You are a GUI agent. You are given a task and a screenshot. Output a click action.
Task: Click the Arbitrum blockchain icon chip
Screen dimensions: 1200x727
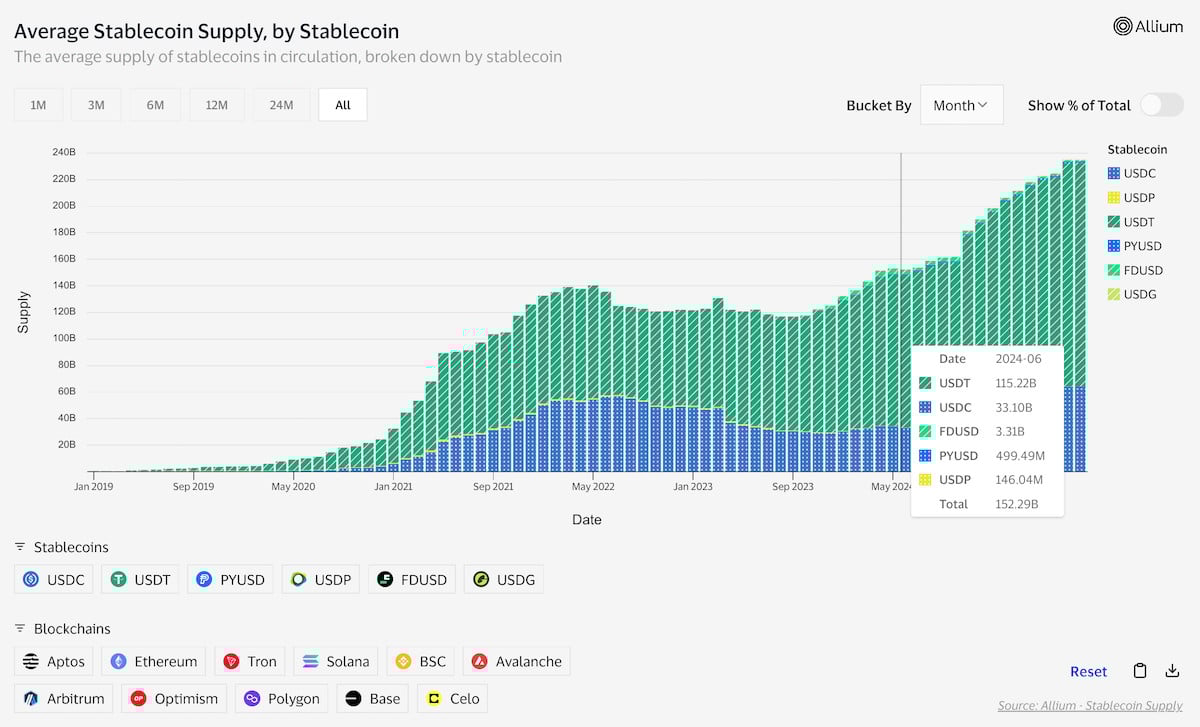click(64, 698)
